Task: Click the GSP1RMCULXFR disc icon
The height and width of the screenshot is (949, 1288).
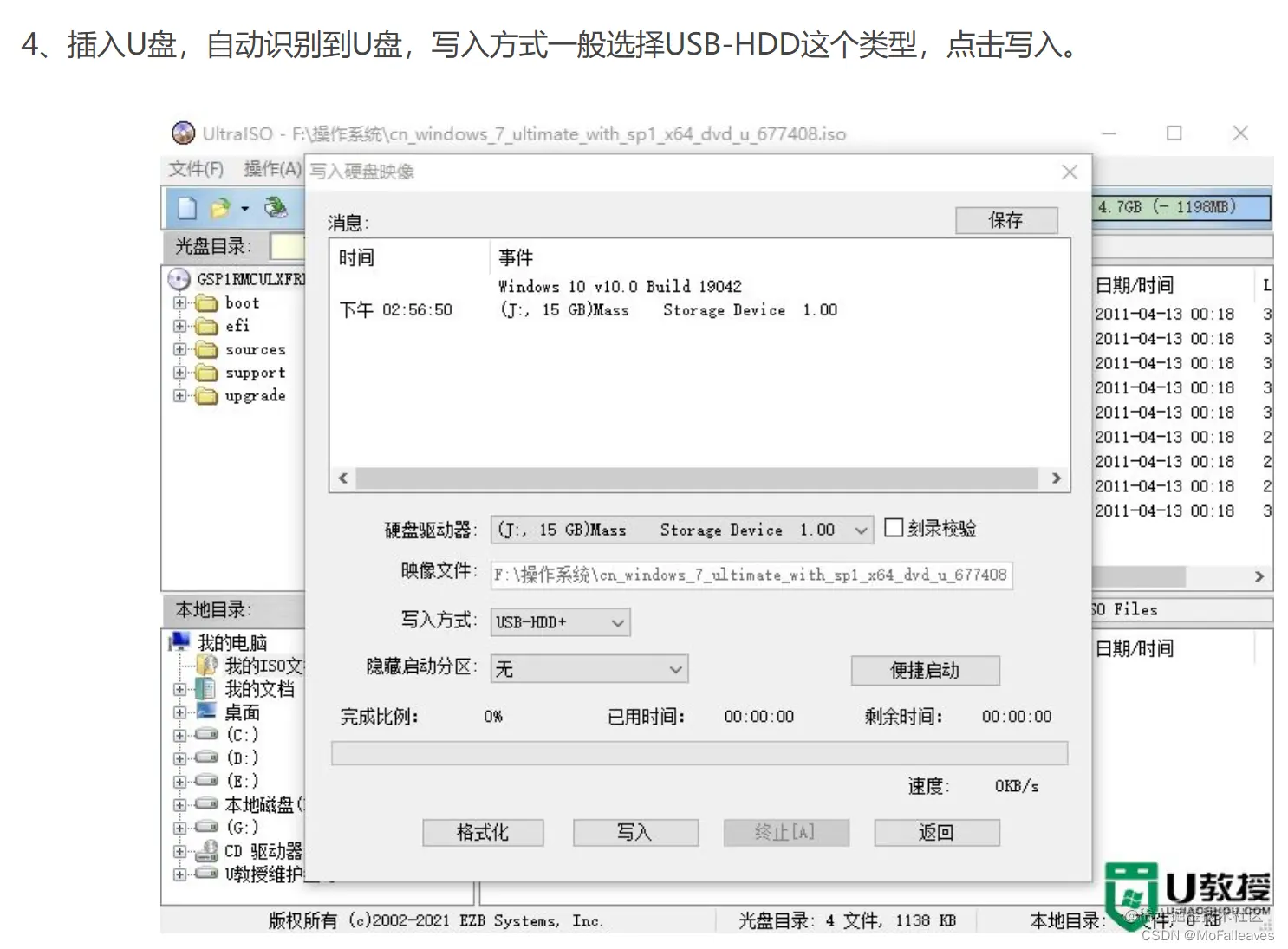Action: [179, 279]
